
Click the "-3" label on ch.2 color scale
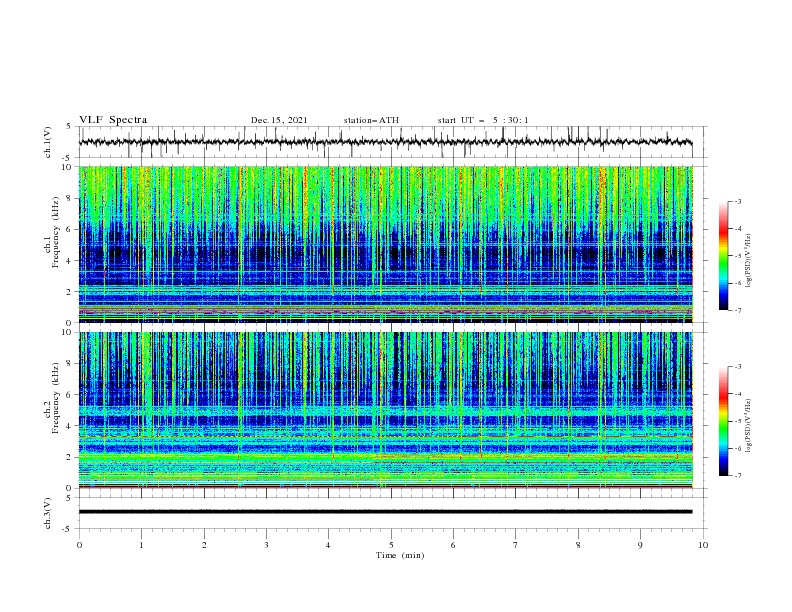click(x=737, y=367)
